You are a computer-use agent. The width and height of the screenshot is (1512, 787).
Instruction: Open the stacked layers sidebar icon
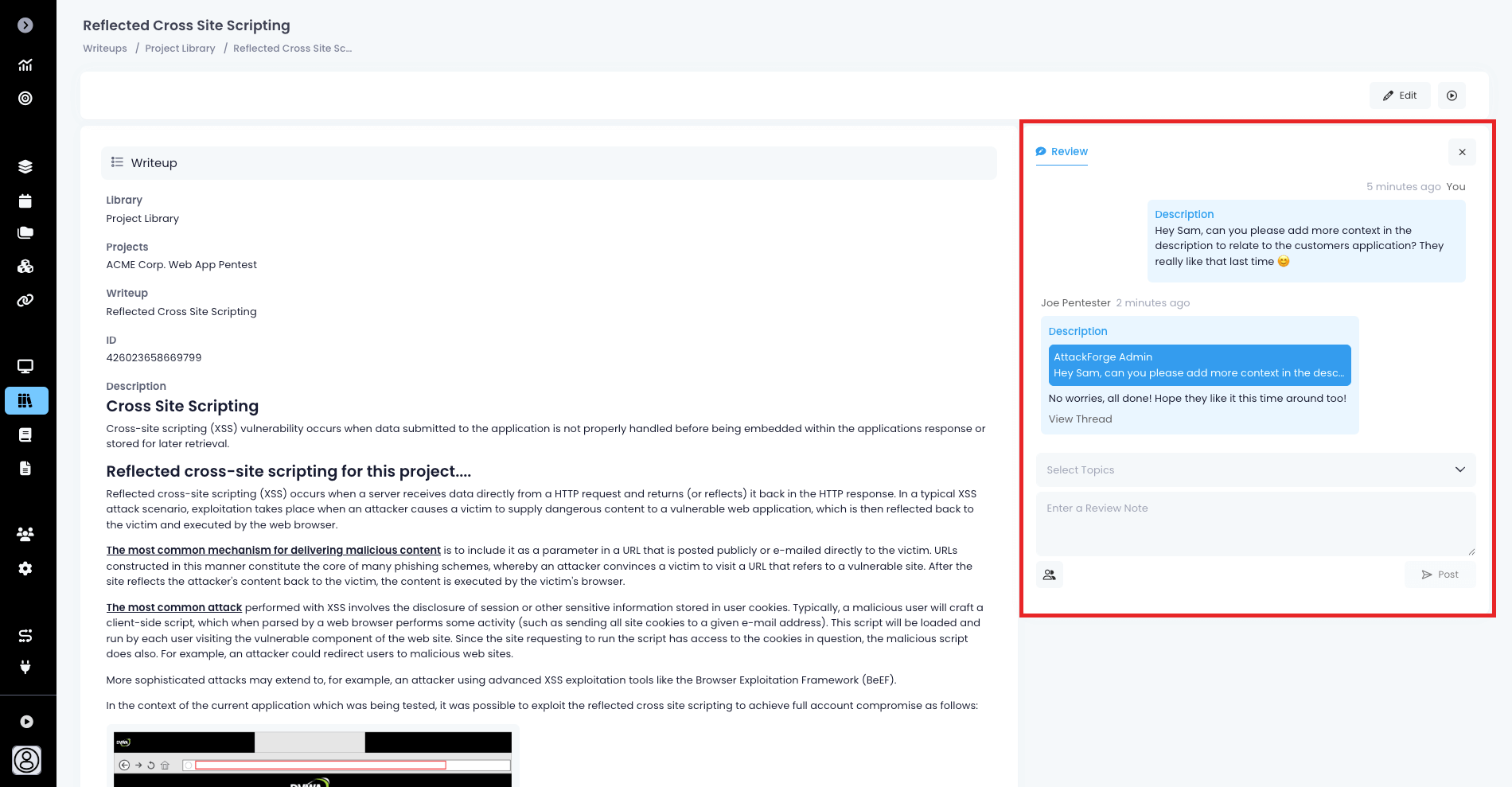click(25, 166)
